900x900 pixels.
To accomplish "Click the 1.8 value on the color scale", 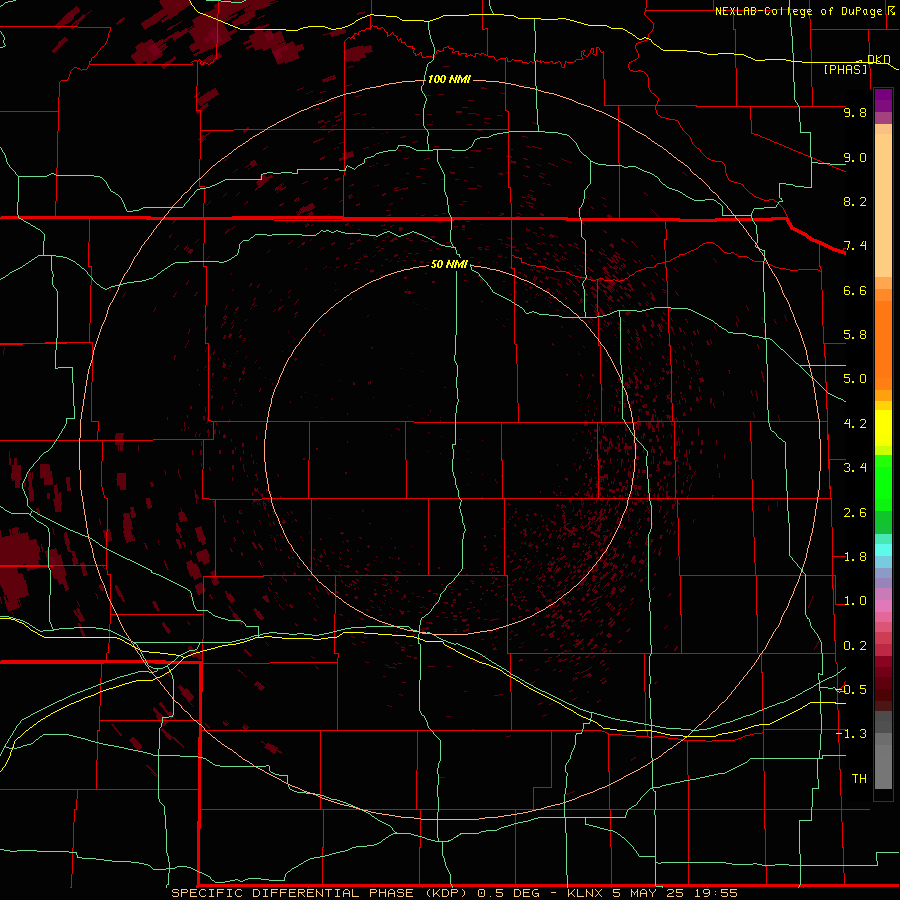I will (855, 557).
